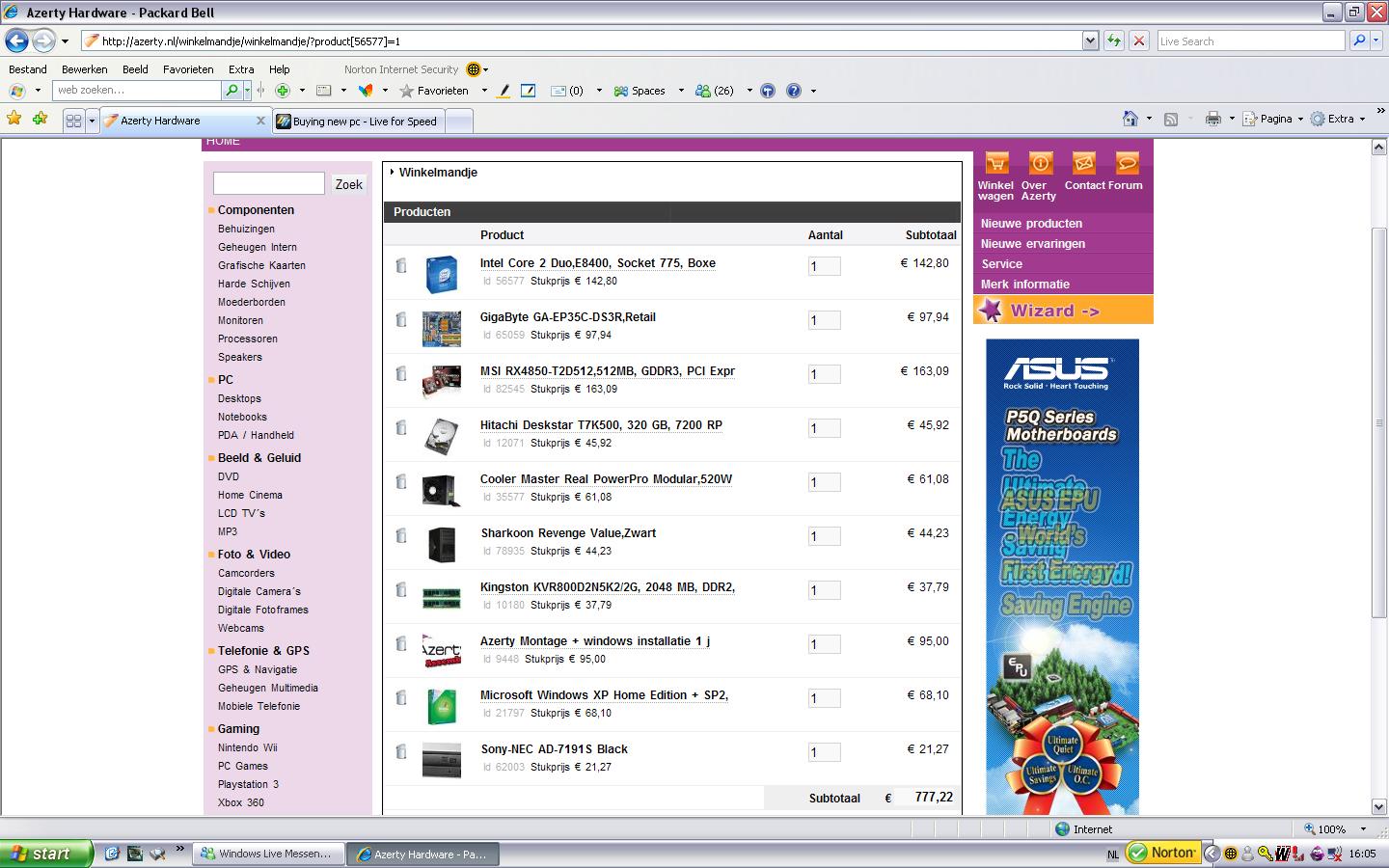Click the MSI RX4850 graphics card thumbnail
Screen dimensions: 1389x868
[x=442, y=382]
